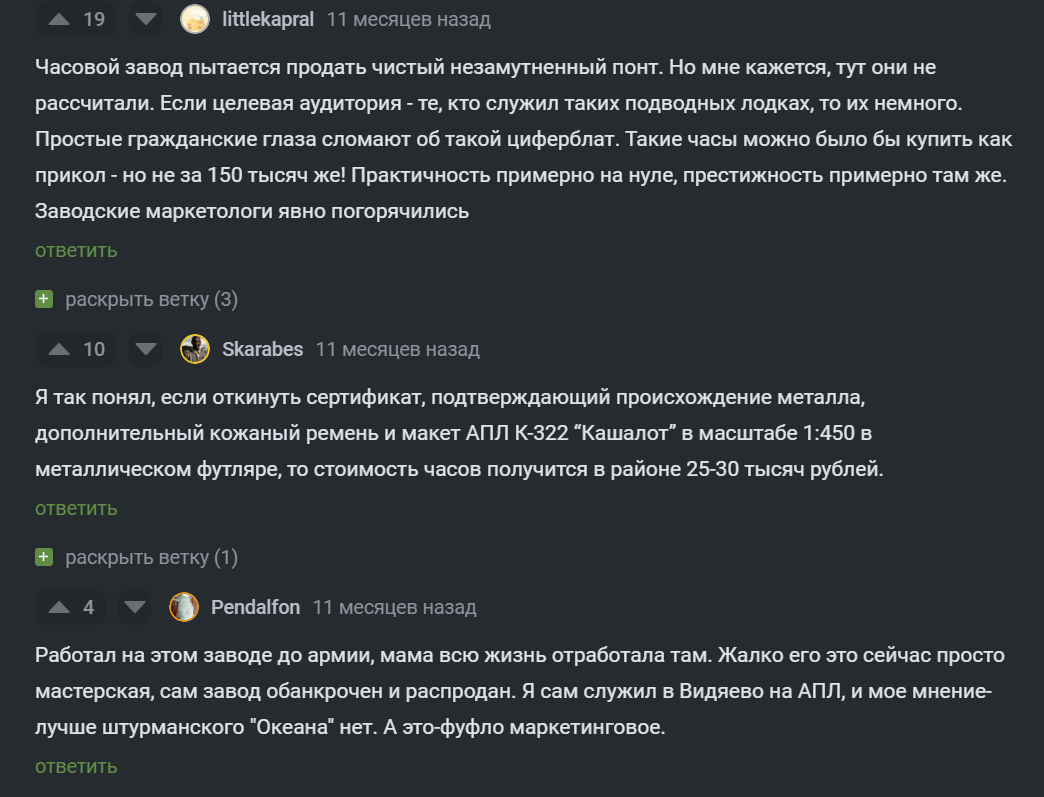The image size is (1044, 797).
Task: Reply to littlekapral's comment
Action: tap(76, 250)
